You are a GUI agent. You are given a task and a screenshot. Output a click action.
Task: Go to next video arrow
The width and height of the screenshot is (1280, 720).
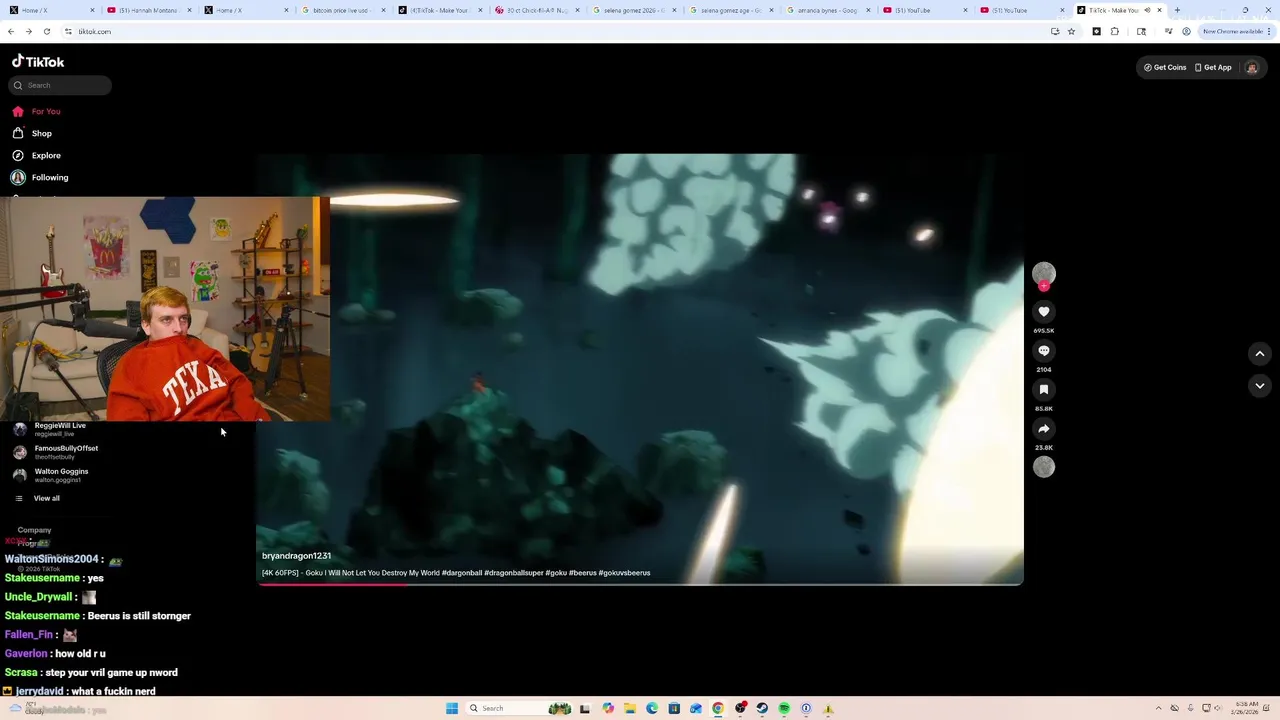[1259, 385]
